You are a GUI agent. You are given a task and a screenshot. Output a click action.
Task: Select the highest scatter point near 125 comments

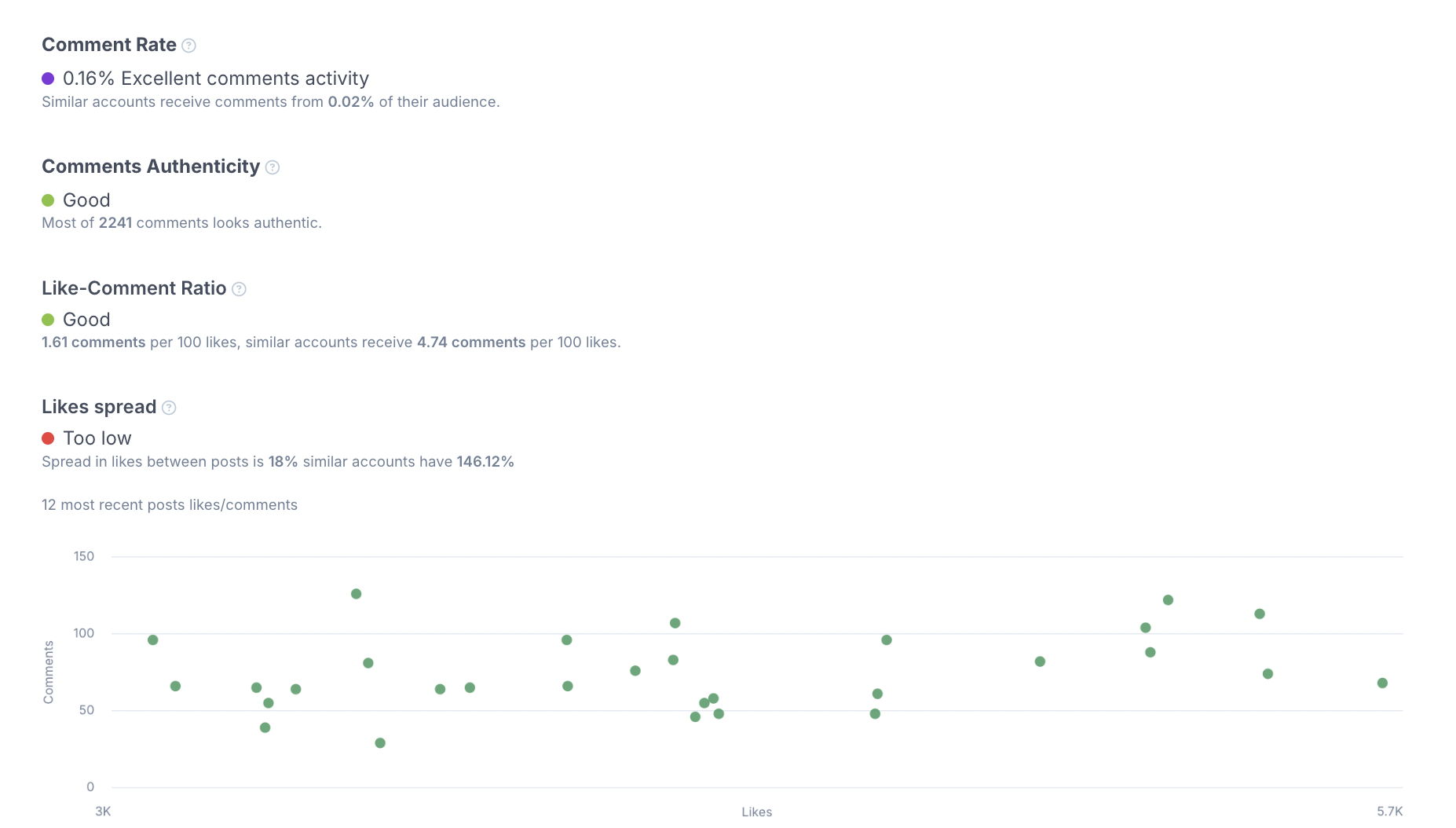coord(356,594)
